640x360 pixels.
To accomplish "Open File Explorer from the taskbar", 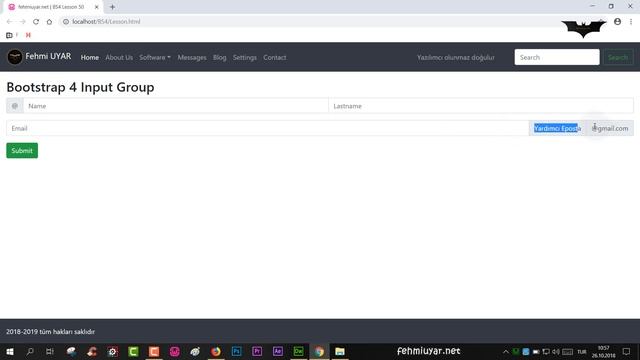I will (x=340, y=351).
